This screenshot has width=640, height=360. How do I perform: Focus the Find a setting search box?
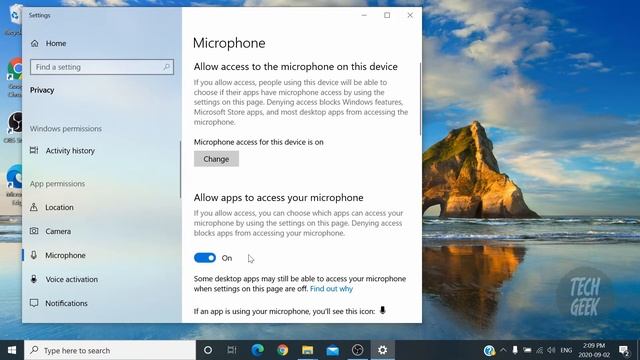click(x=102, y=67)
